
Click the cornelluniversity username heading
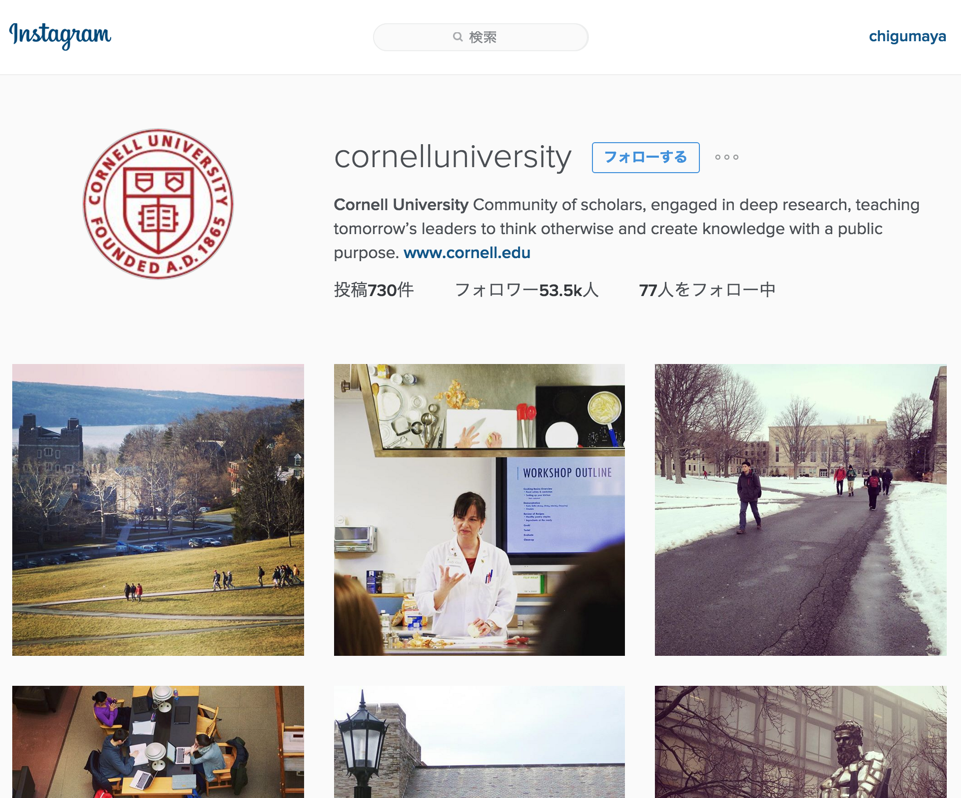[x=452, y=158]
